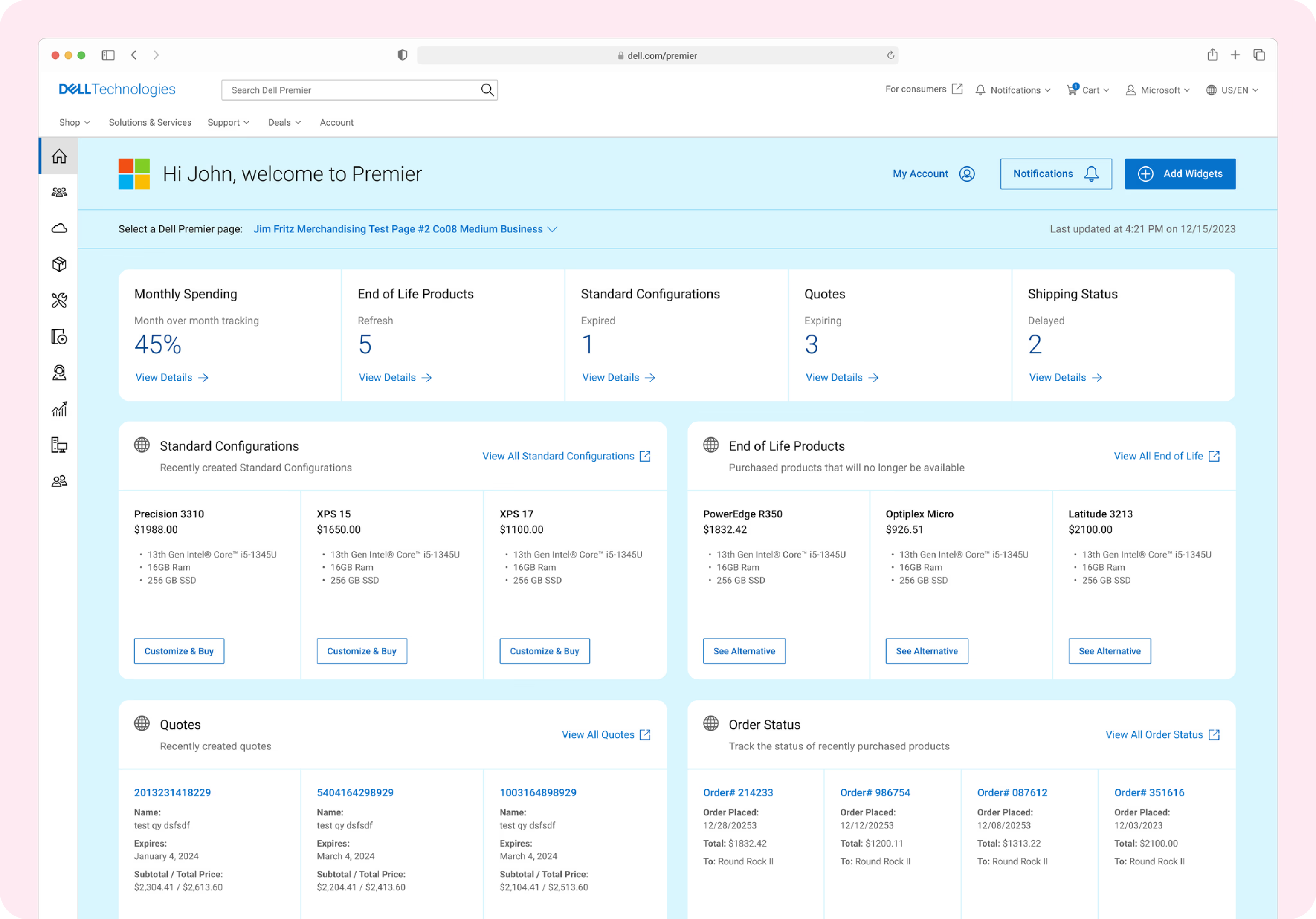Reload the page with the refresh icon
The image size is (1316, 919).
(890, 55)
